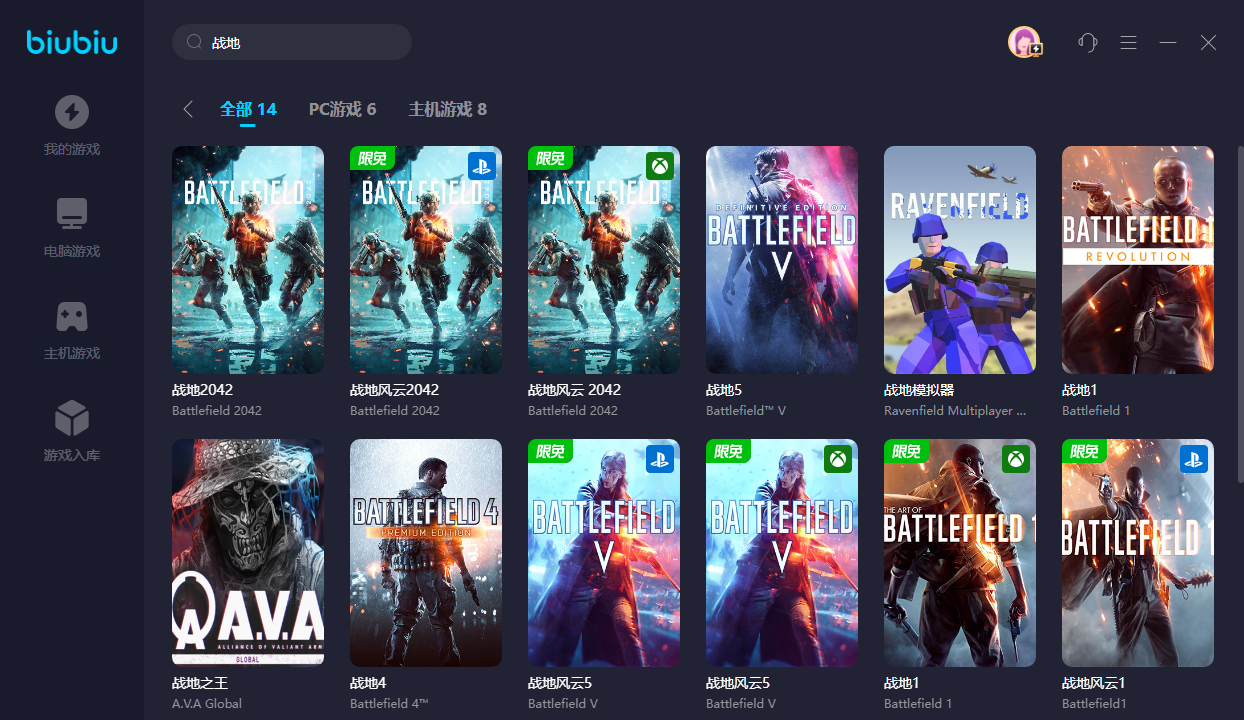1244x720 pixels.
Task: Select the 全部 14 tab
Action: pyautogui.click(x=248, y=109)
